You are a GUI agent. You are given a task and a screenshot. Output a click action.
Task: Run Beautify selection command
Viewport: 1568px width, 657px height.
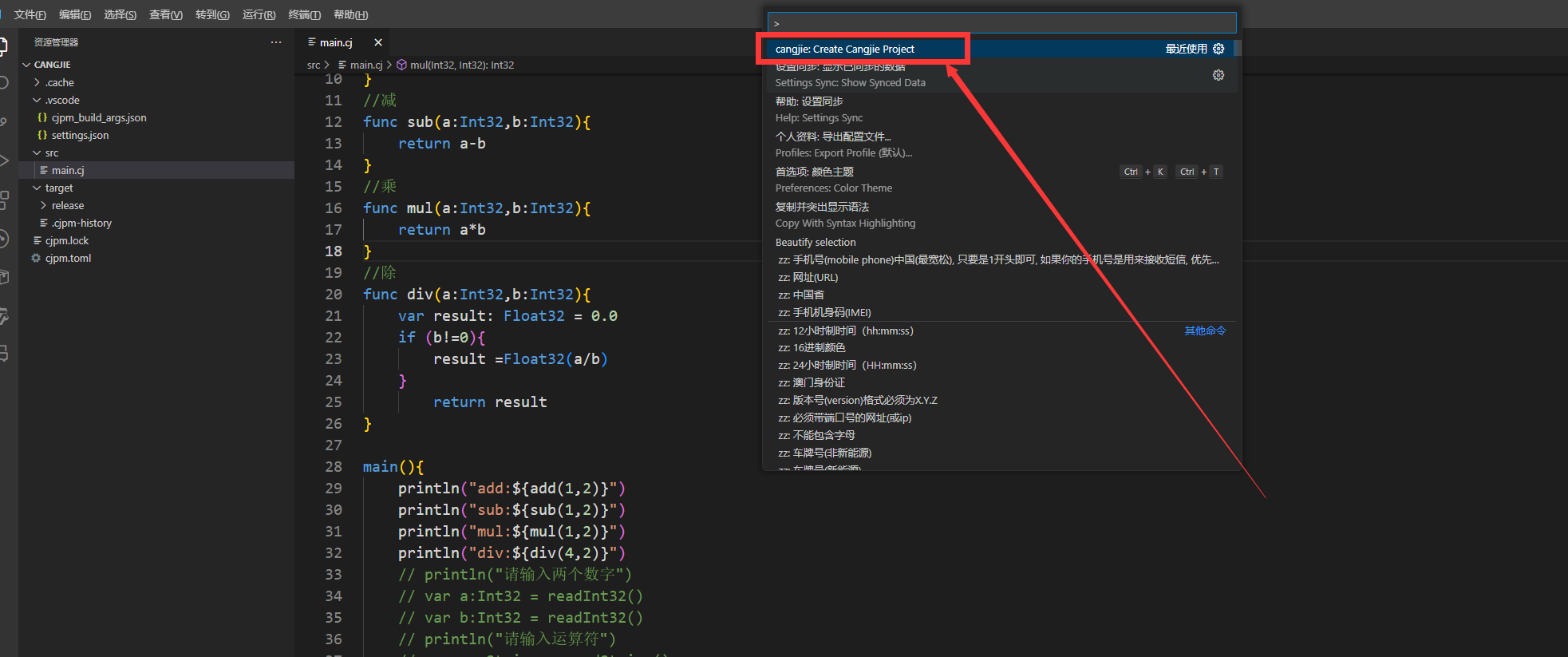[x=1001, y=242]
